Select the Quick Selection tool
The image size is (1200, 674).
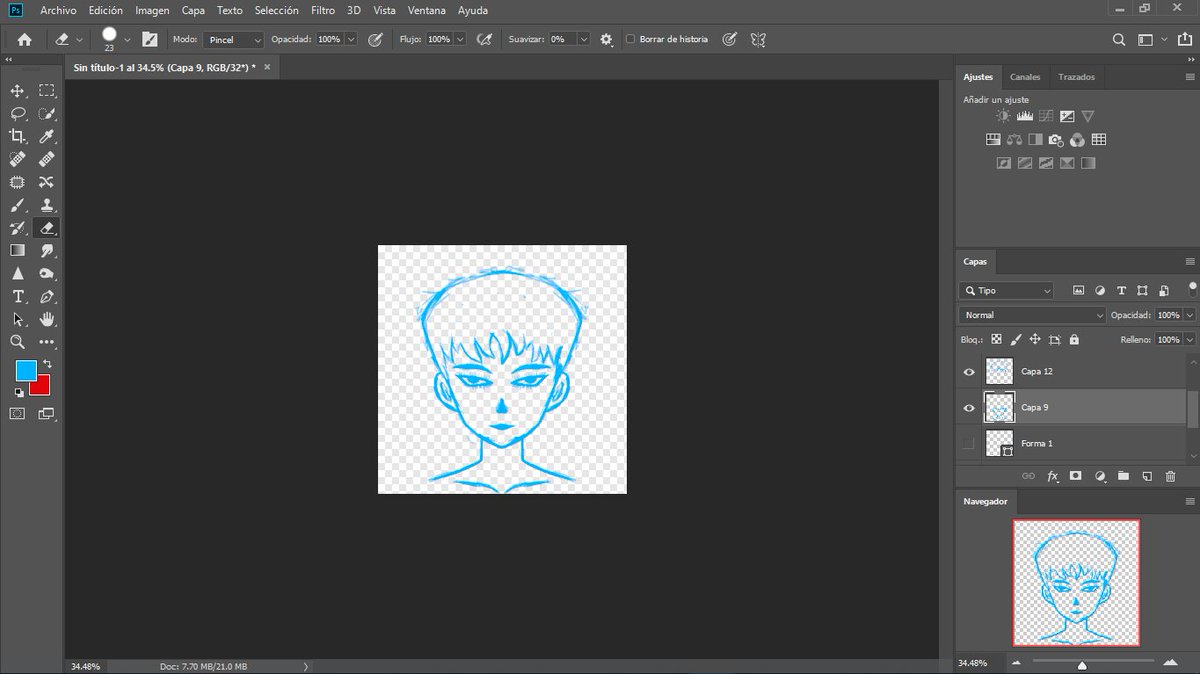pos(46,114)
